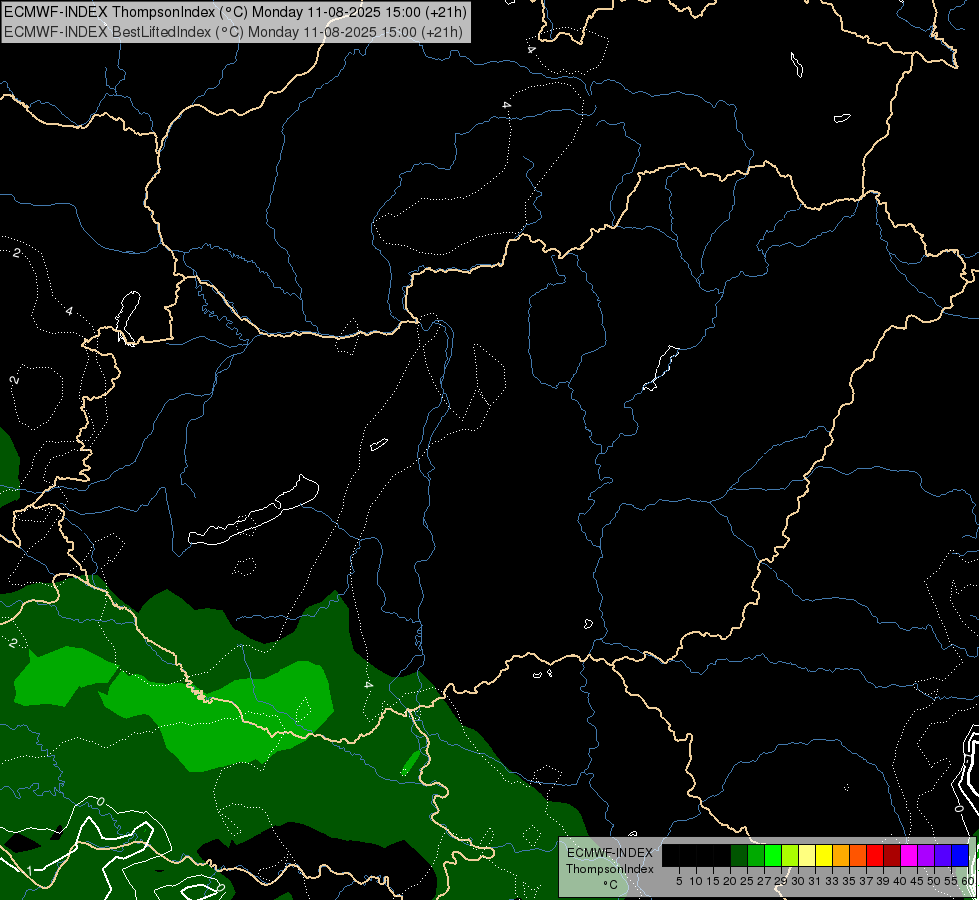Click the ThompsonIndex title line at top
The image size is (979, 900).
[x=235, y=12]
